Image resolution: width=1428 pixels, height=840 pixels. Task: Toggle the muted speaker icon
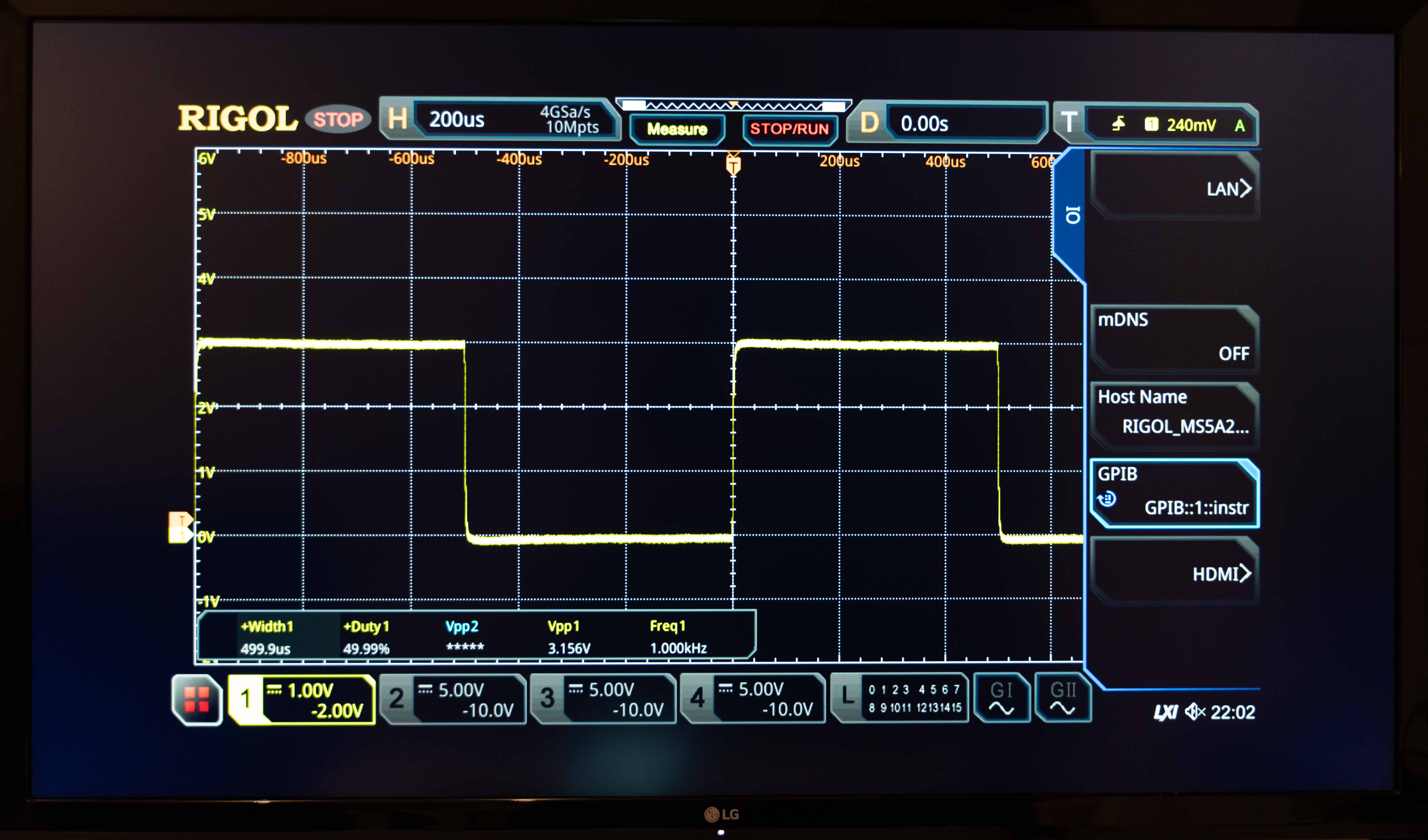tap(1195, 711)
